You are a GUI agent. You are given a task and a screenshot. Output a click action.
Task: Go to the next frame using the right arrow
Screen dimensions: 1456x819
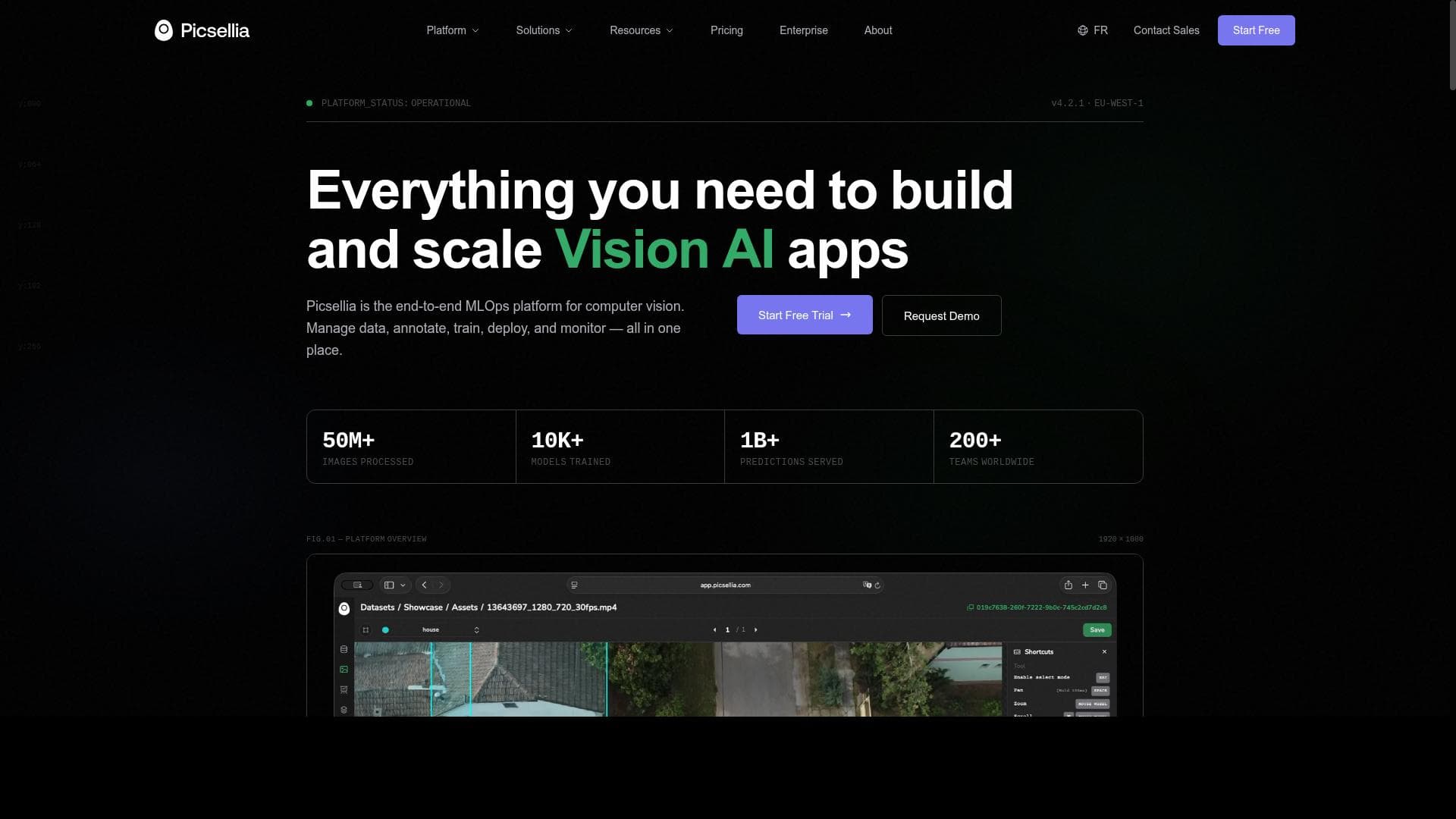tap(755, 629)
